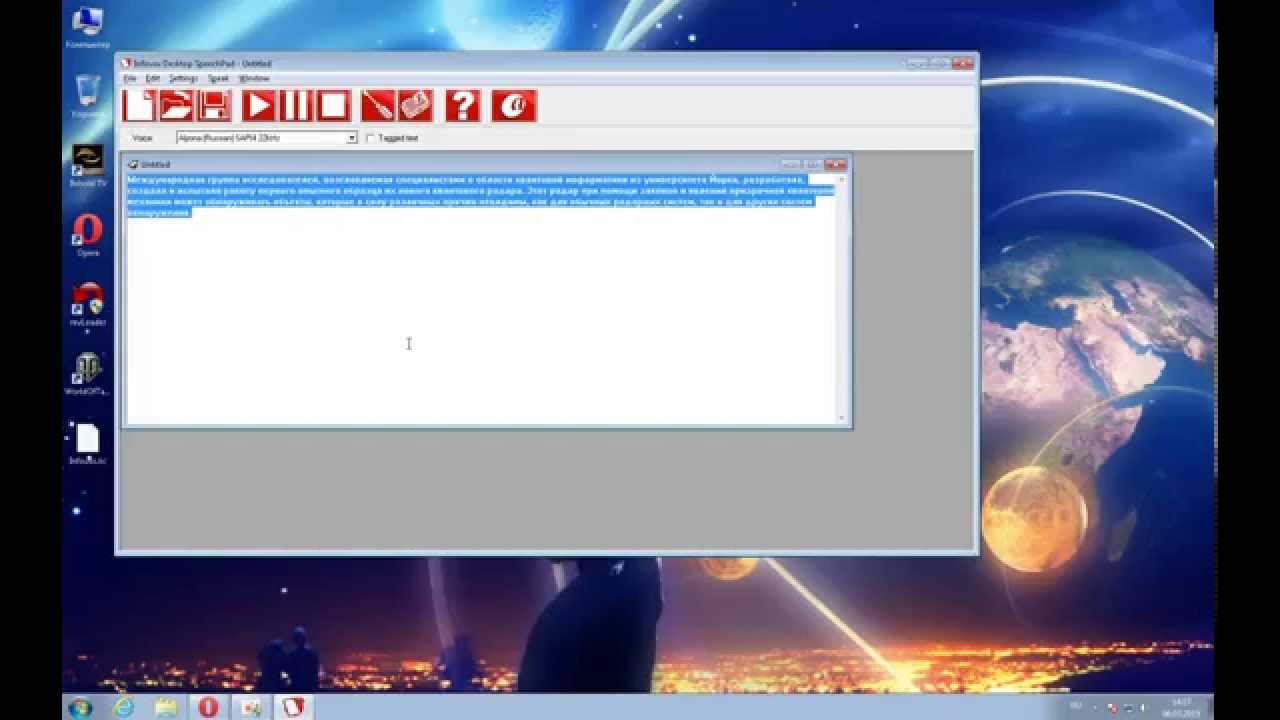The width and height of the screenshot is (1280, 720).
Task: Open the Settings menu
Action: click(183, 78)
